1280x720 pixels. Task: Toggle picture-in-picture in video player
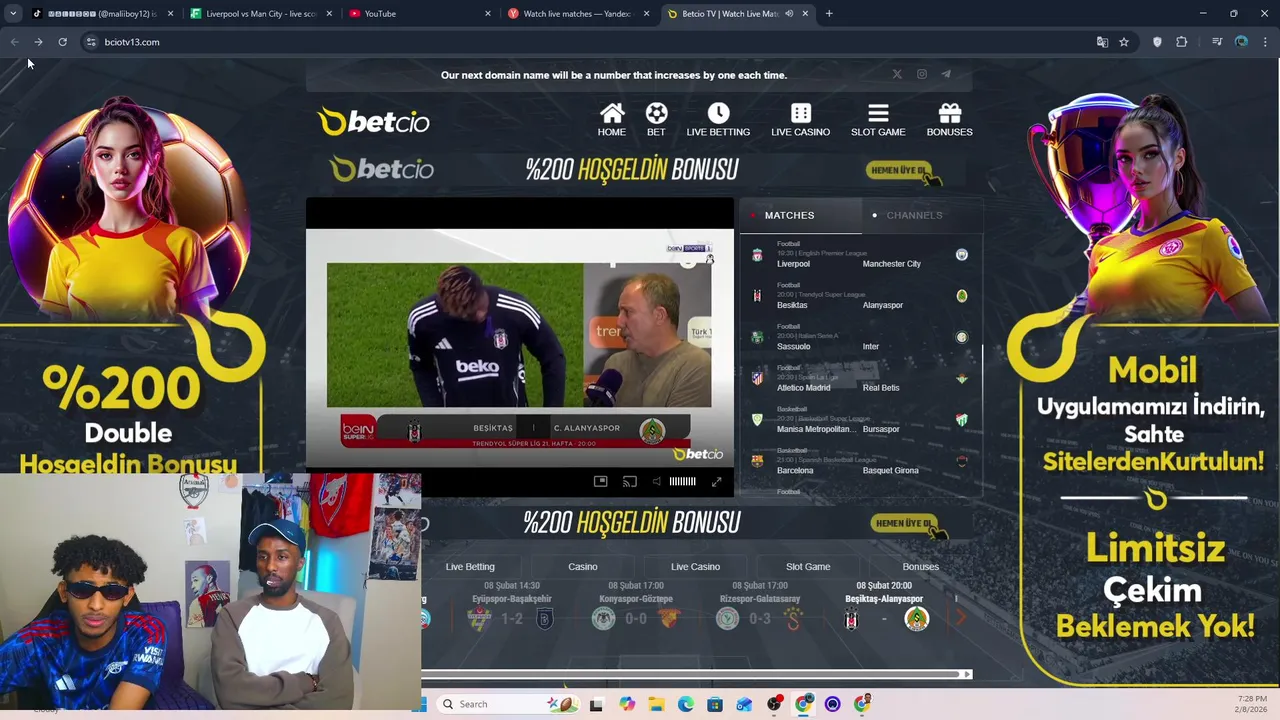600,481
